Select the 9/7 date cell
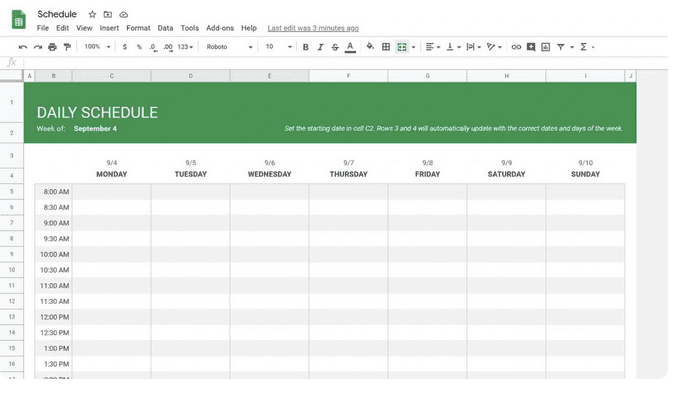 pos(349,163)
